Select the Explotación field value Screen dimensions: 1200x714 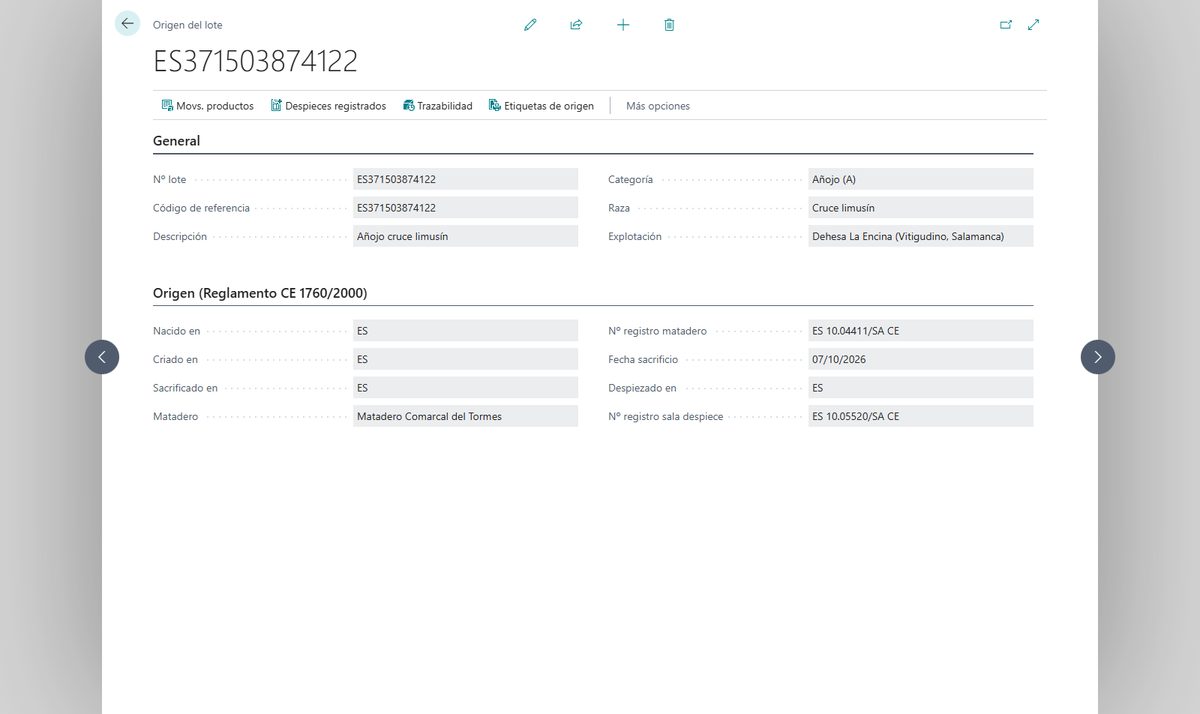(921, 236)
